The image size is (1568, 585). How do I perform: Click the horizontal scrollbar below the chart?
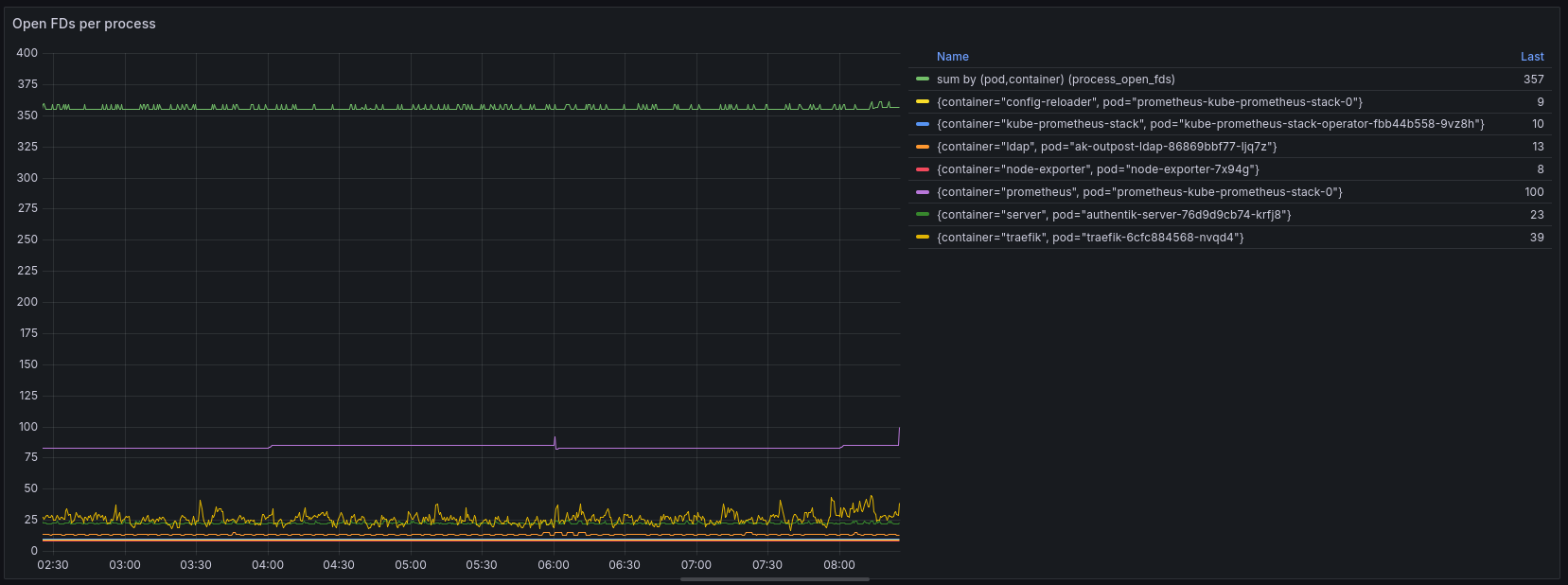tap(774, 579)
